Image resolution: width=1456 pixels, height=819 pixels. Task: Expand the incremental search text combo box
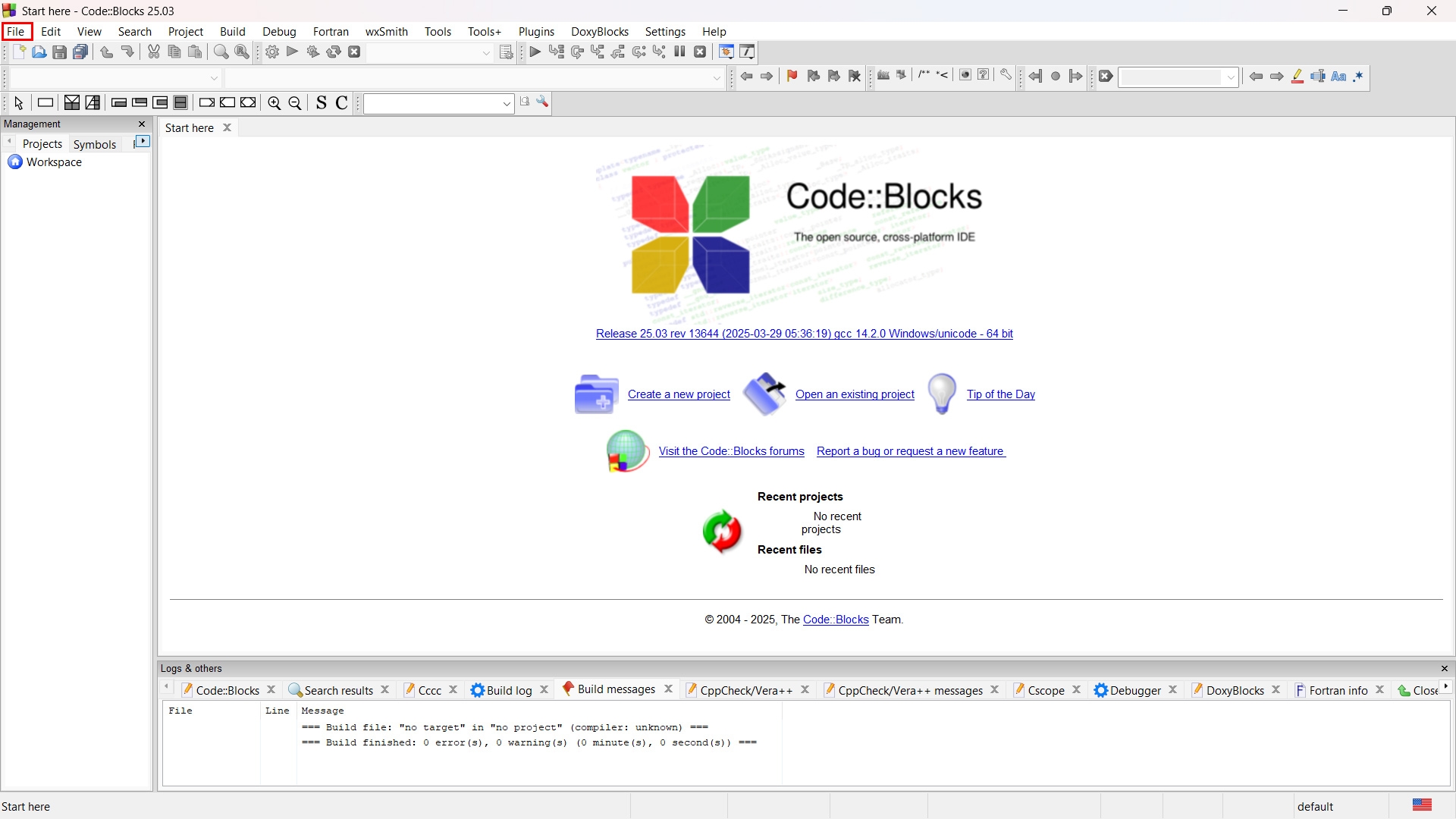pyautogui.click(x=1231, y=77)
